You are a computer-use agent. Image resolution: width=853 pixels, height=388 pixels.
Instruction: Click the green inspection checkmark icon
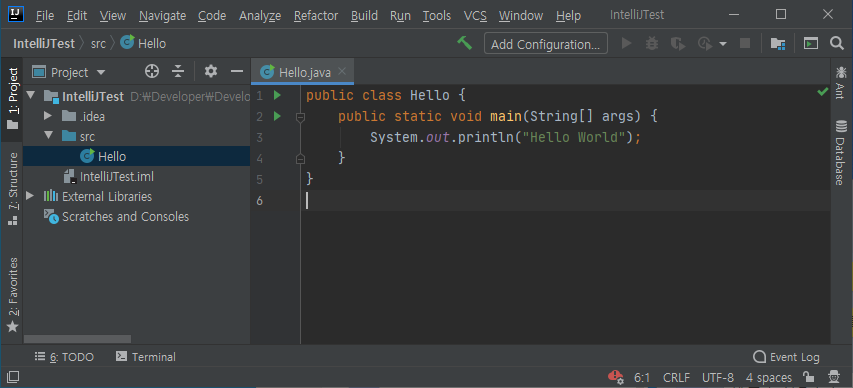tap(823, 93)
